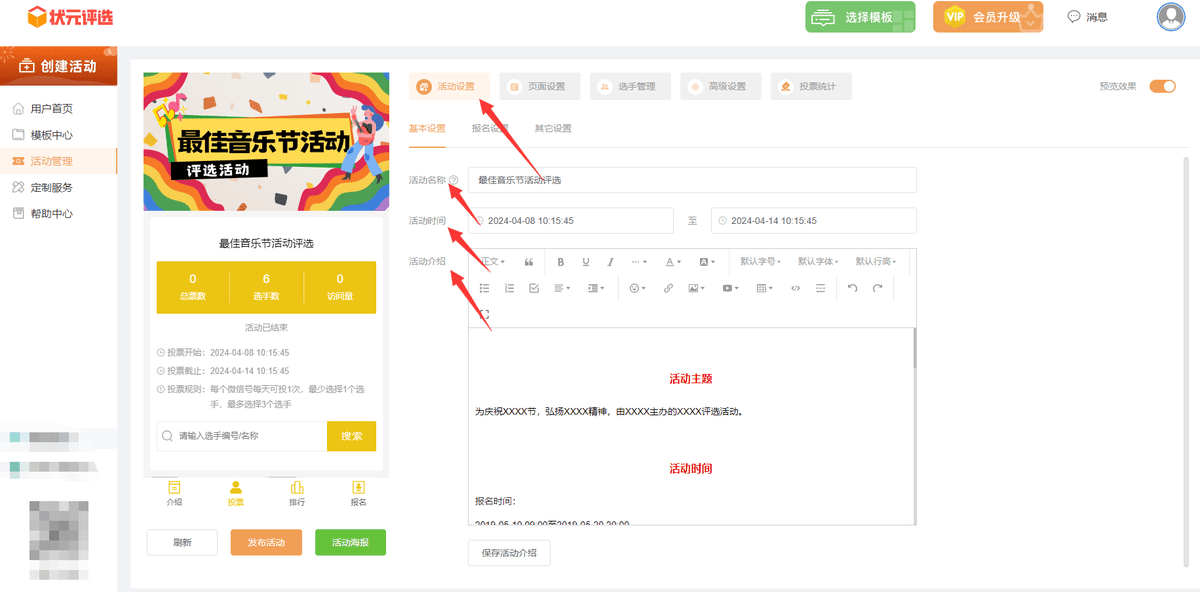Open the 默认行高 line height dropdown
The image size is (1200, 592).
point(876,261)
